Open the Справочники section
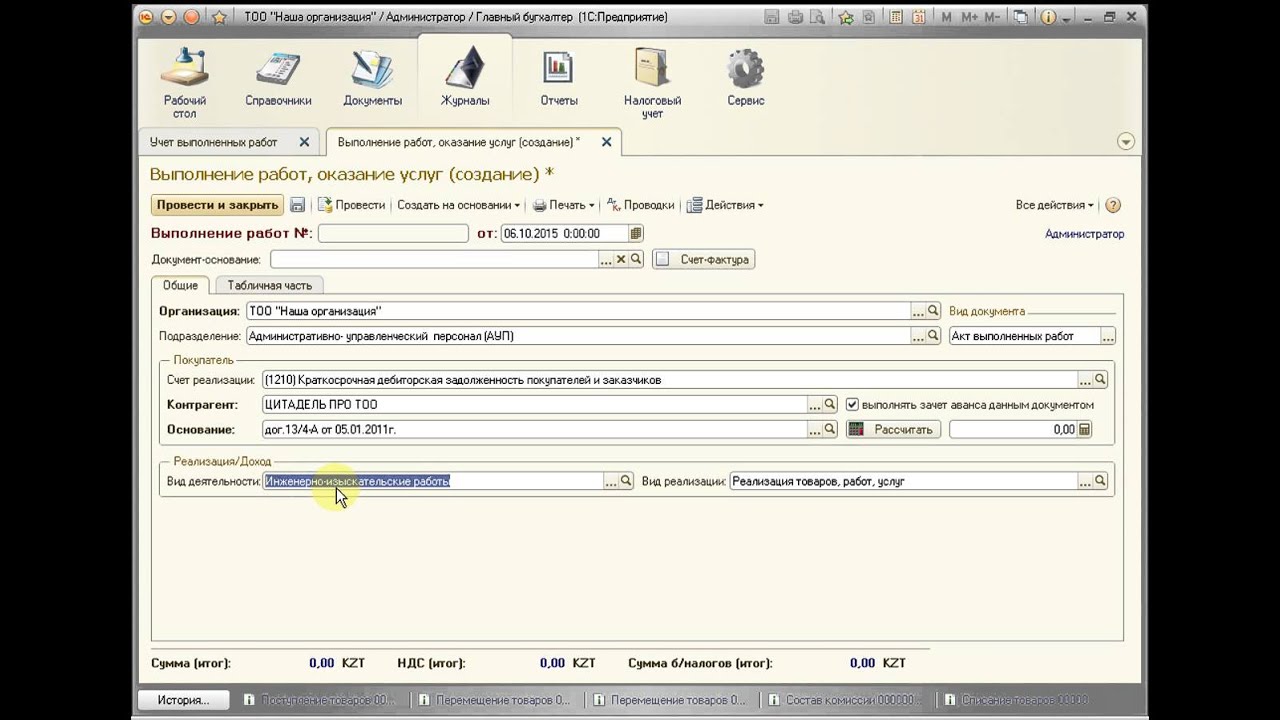Screen dimensions: 1280x720 pyautogui.click(x=278, y=78)
